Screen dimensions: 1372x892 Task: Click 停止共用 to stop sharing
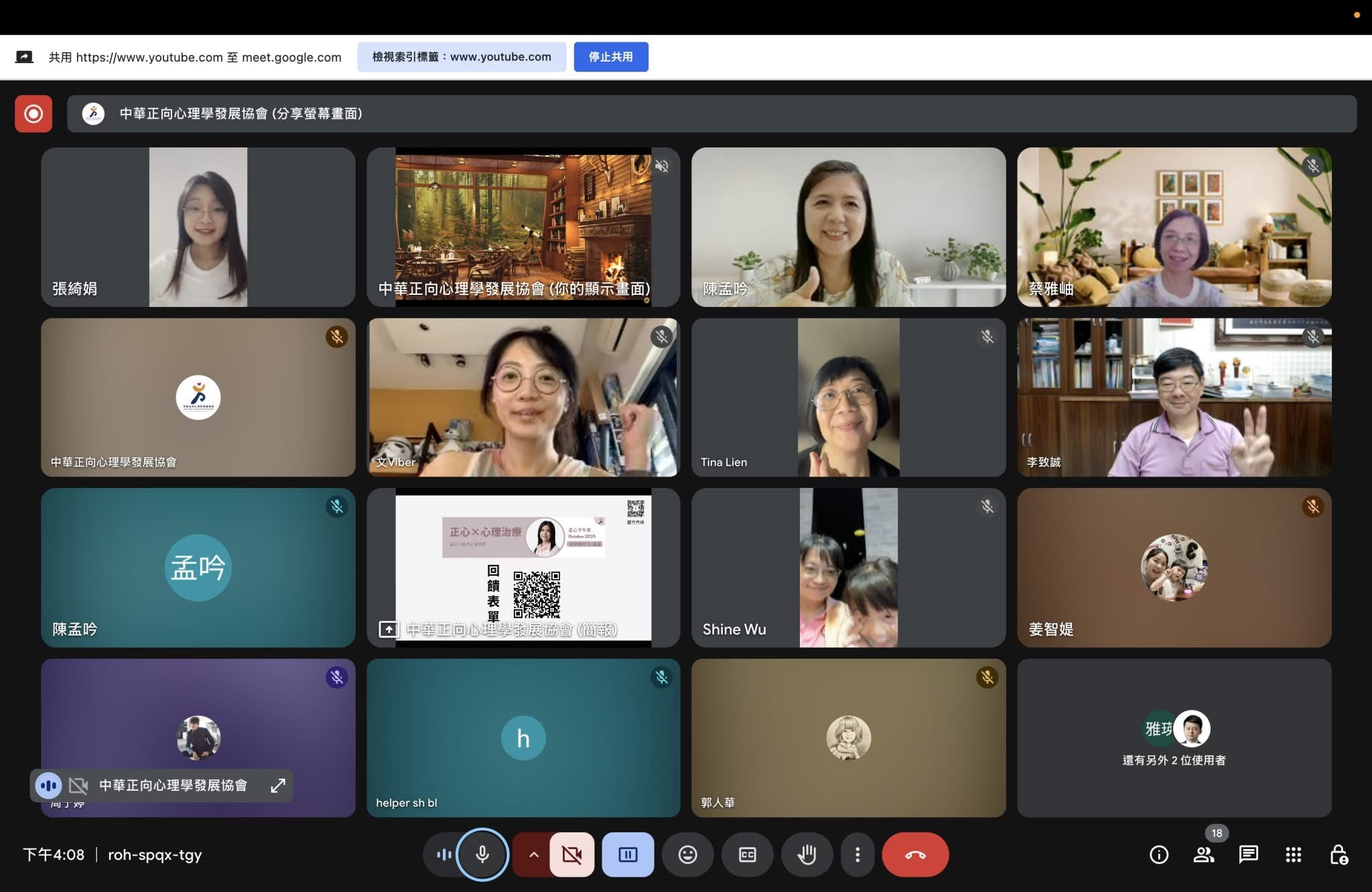pos(610,57)
